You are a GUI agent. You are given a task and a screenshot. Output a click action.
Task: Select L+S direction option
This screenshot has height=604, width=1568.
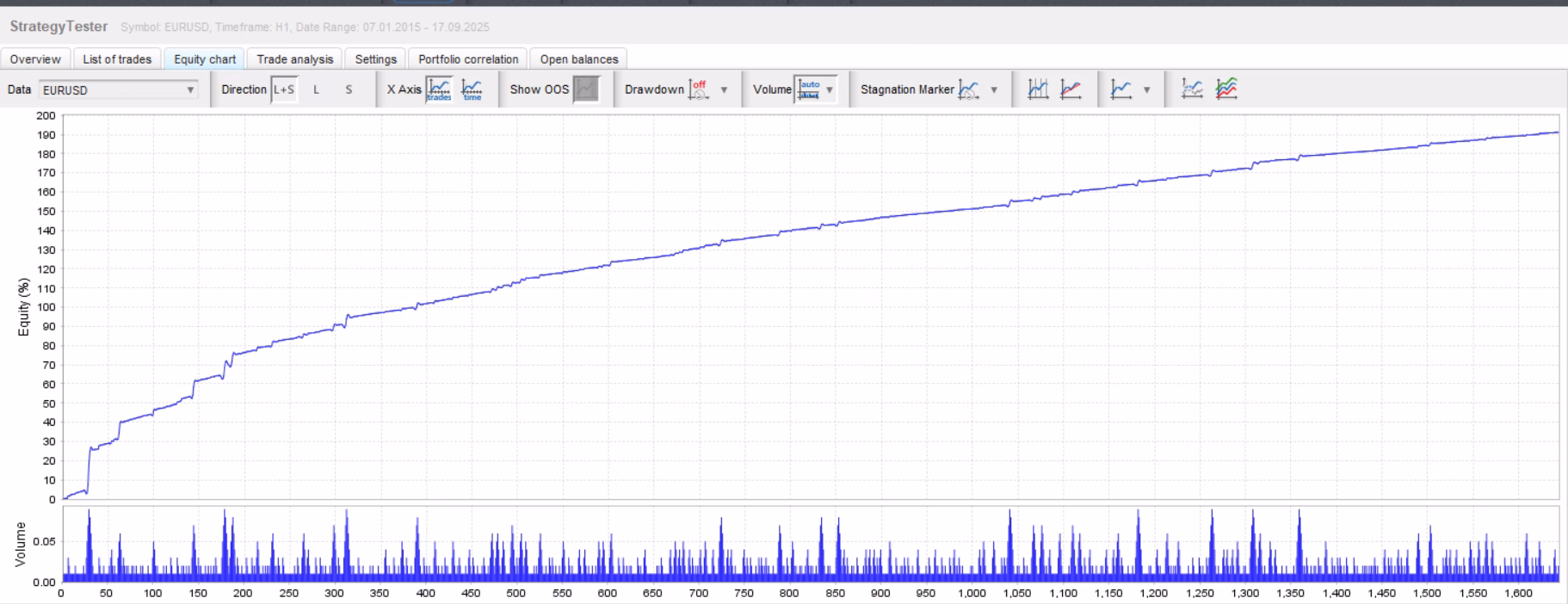[x=284, y=89]
